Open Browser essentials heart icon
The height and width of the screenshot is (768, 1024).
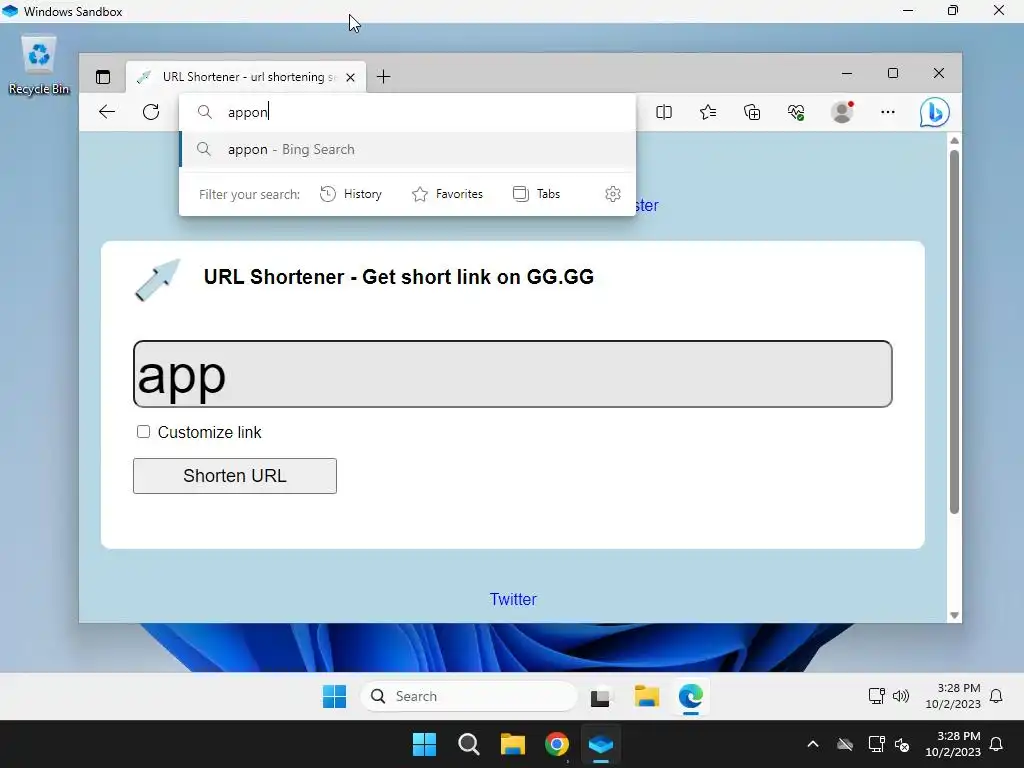pos(796,112)
